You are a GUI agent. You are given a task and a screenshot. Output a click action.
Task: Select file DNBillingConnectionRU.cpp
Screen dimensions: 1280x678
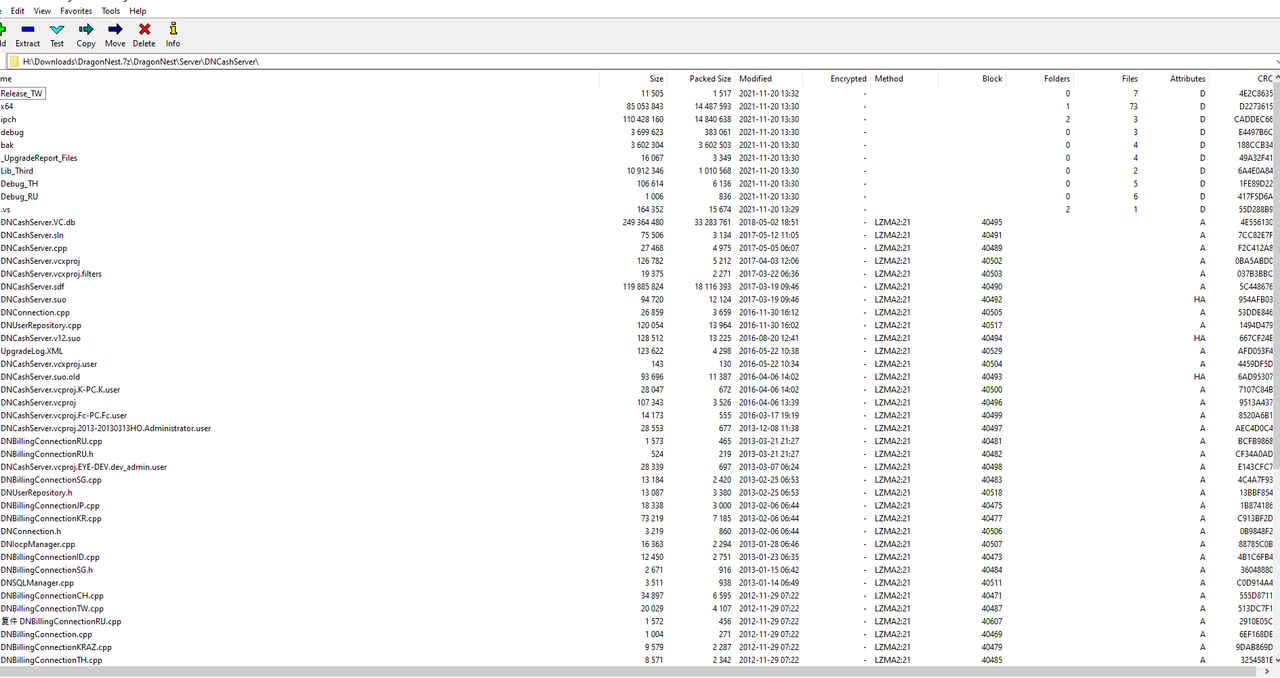coord(51,441)
